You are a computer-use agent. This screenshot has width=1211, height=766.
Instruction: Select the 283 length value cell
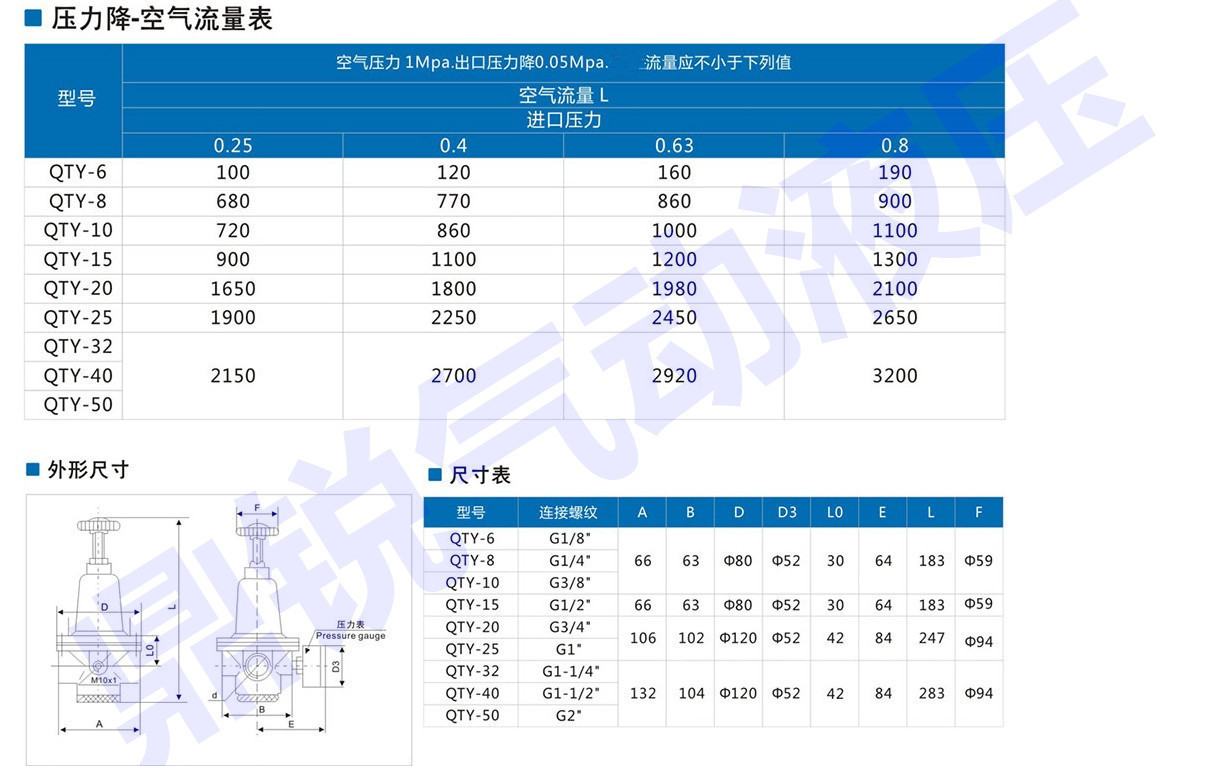[x=931, y=693]
